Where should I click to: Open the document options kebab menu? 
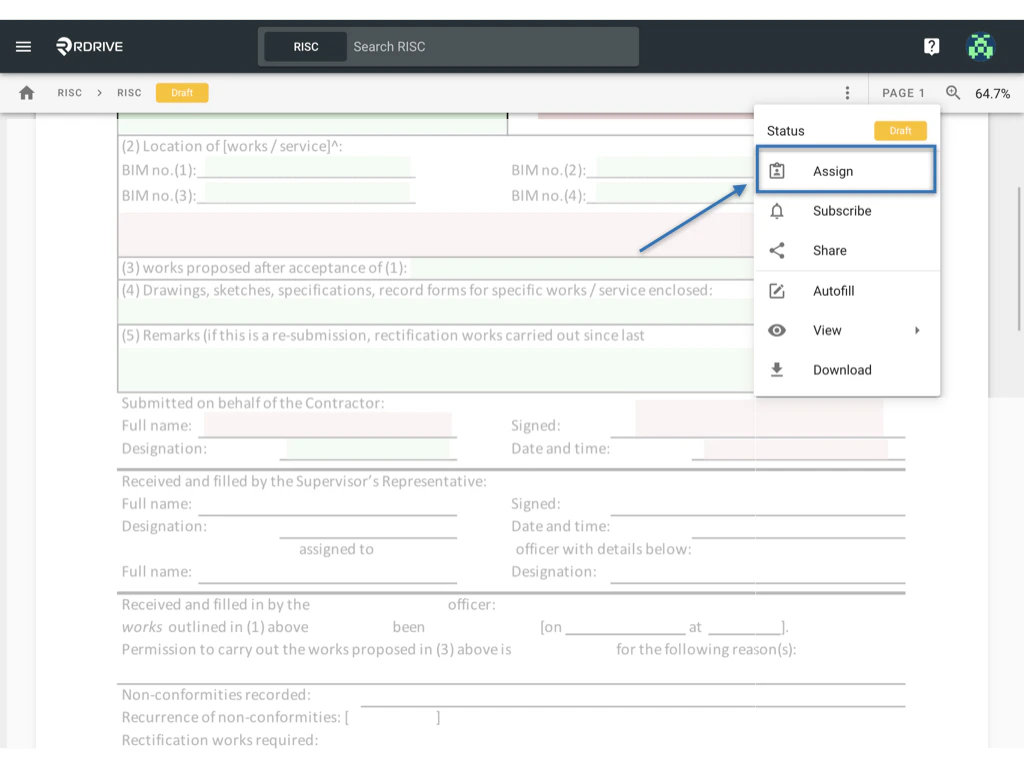pyautogui.click(x=847, y=92)
